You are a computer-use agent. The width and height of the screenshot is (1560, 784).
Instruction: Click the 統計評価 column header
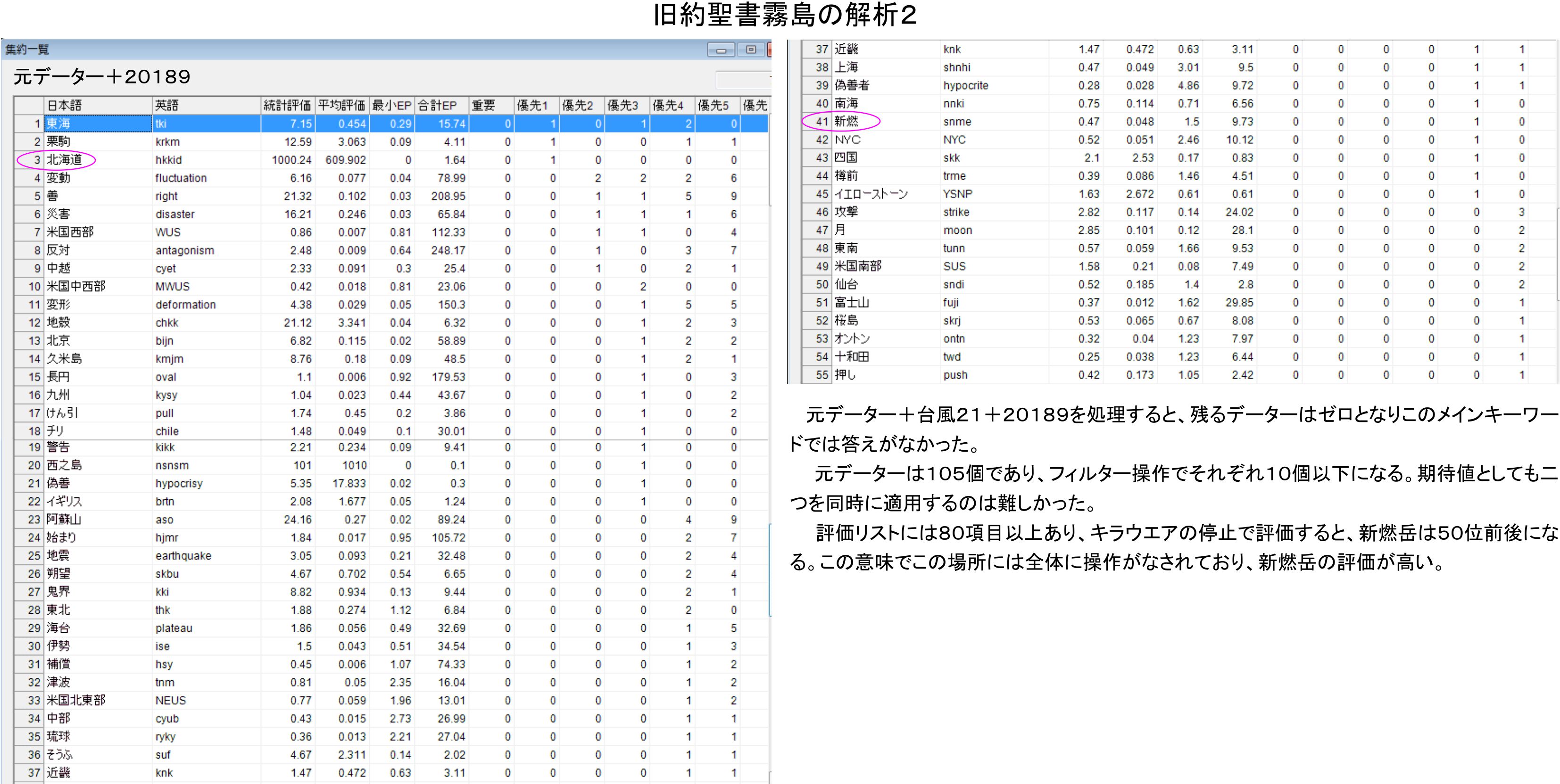[x=287, y=105]
